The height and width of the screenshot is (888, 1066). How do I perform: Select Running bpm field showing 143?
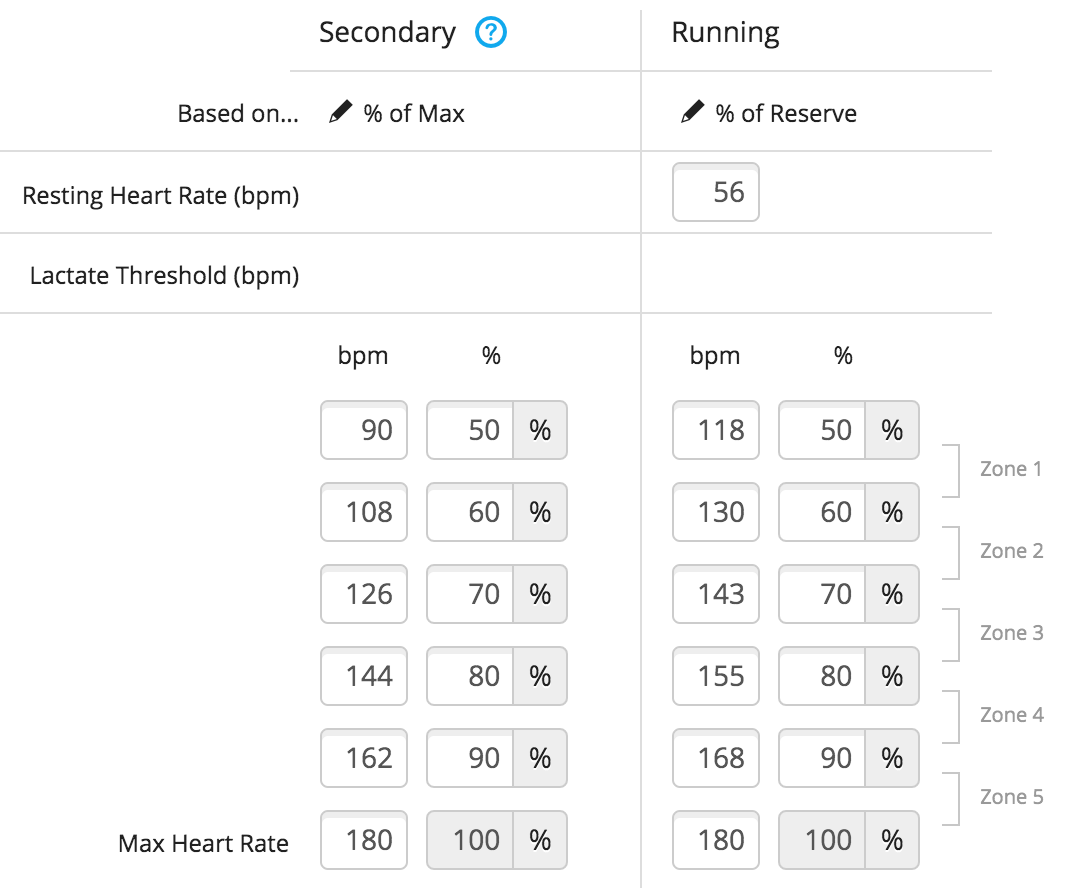(716, 594)
